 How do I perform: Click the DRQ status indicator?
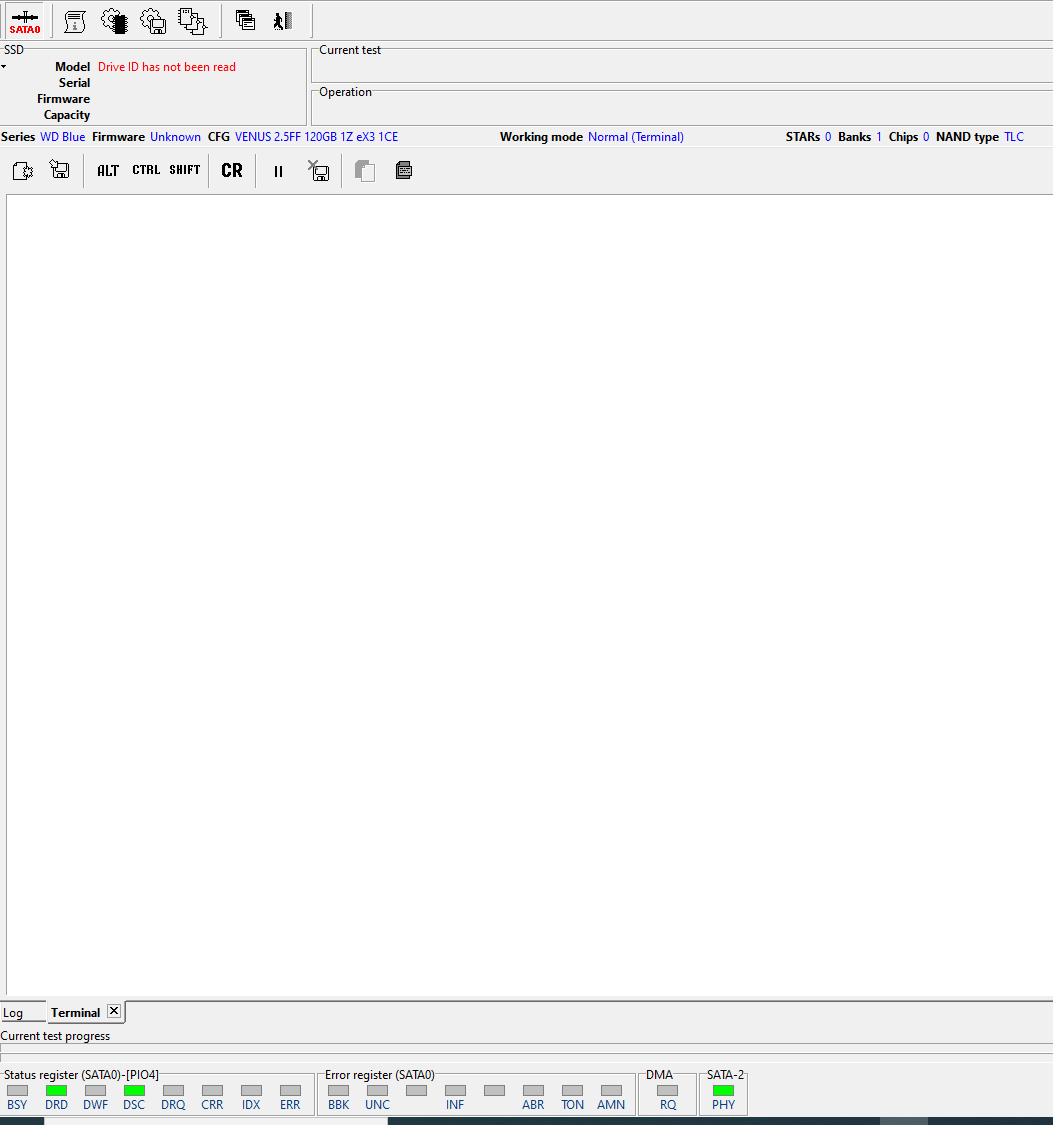(174, 1091)
